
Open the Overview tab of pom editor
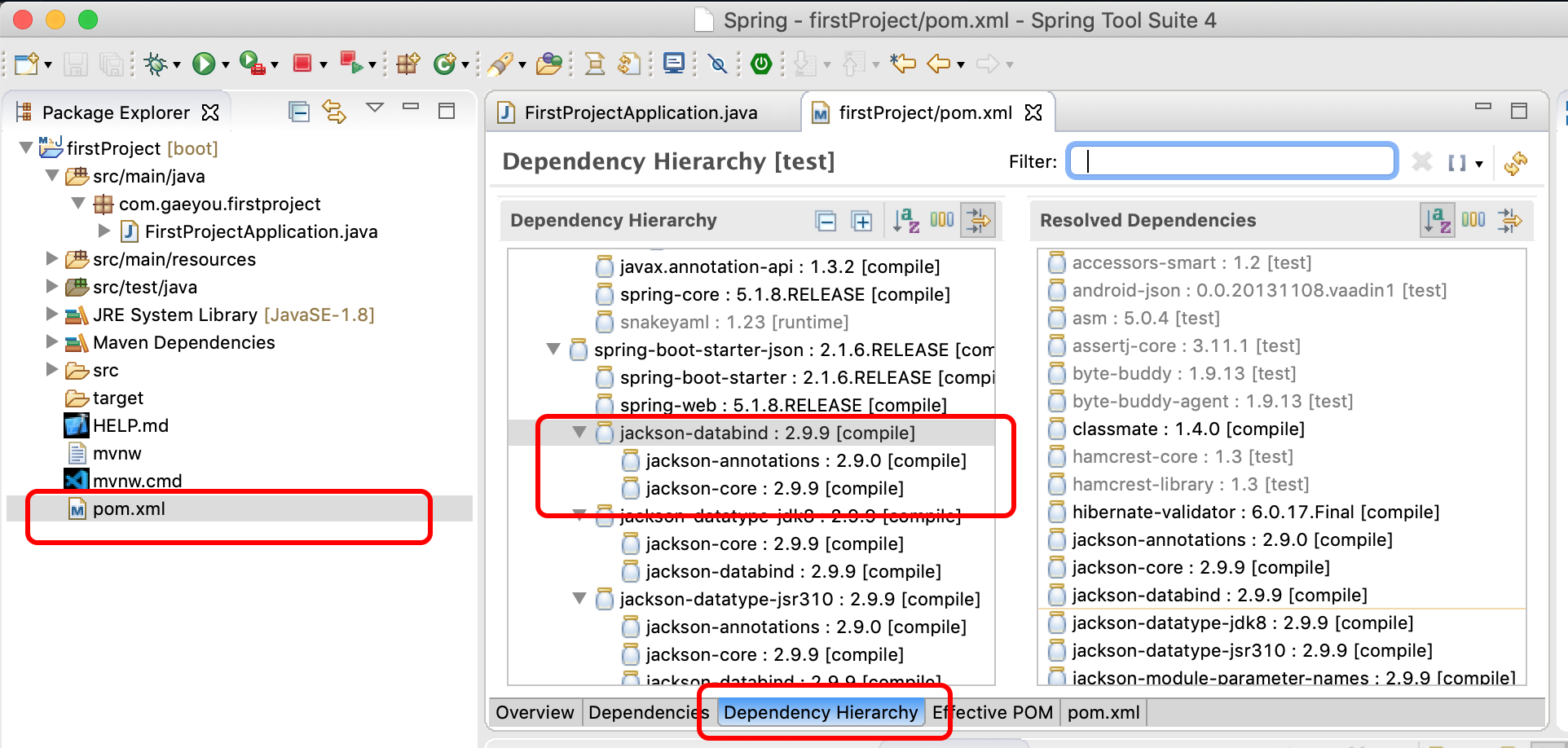(x=535, y=712)
